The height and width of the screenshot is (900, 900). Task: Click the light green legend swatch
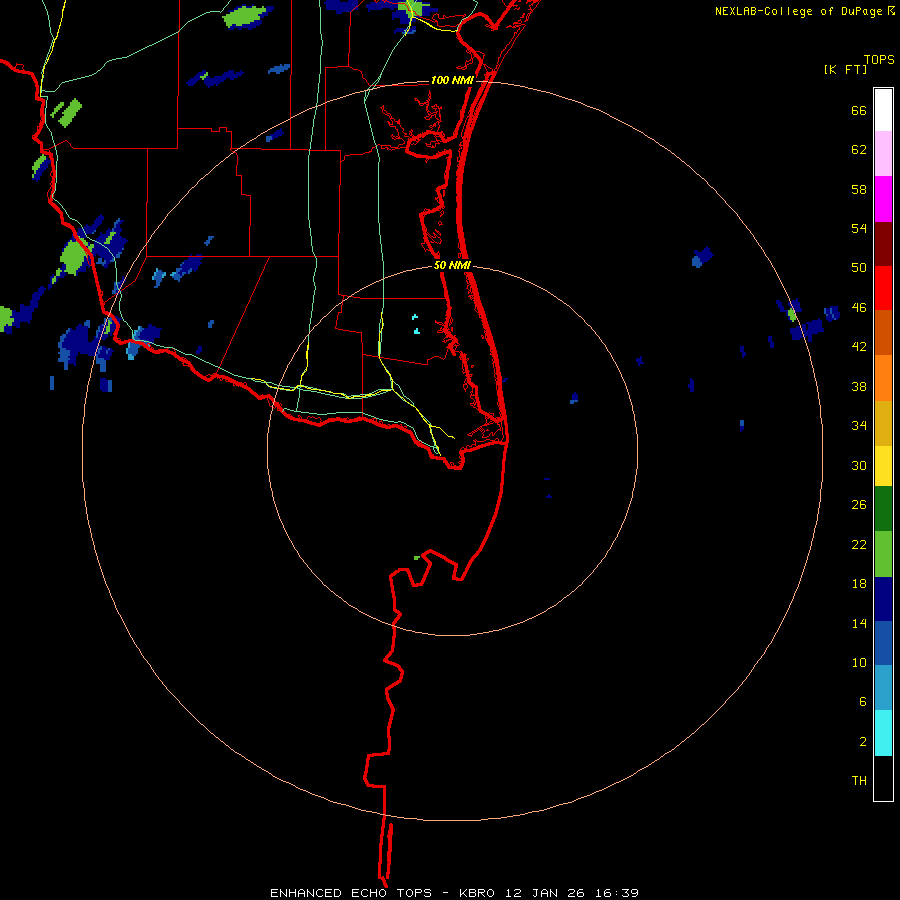[x=883, y=554]
